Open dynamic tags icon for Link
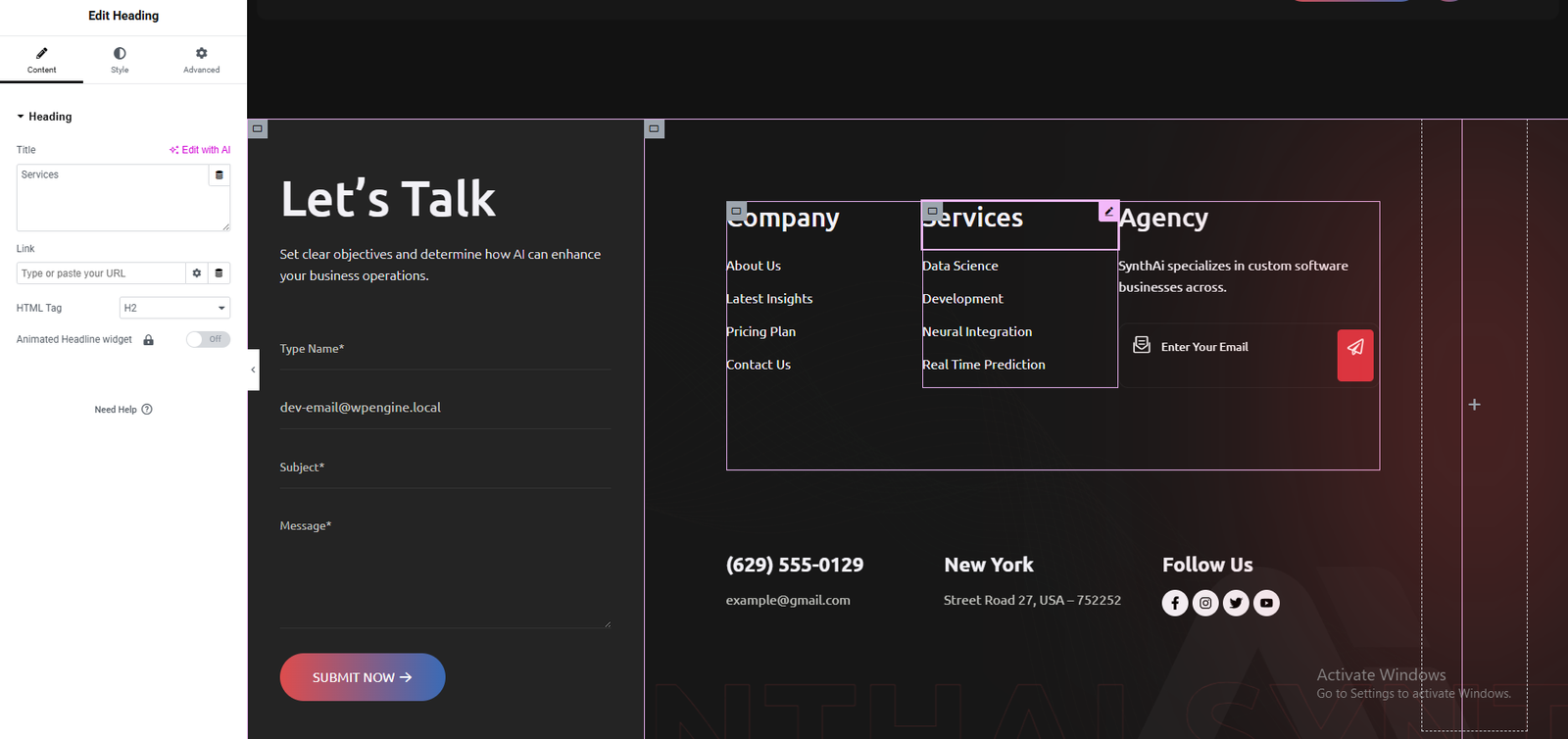 220,273
